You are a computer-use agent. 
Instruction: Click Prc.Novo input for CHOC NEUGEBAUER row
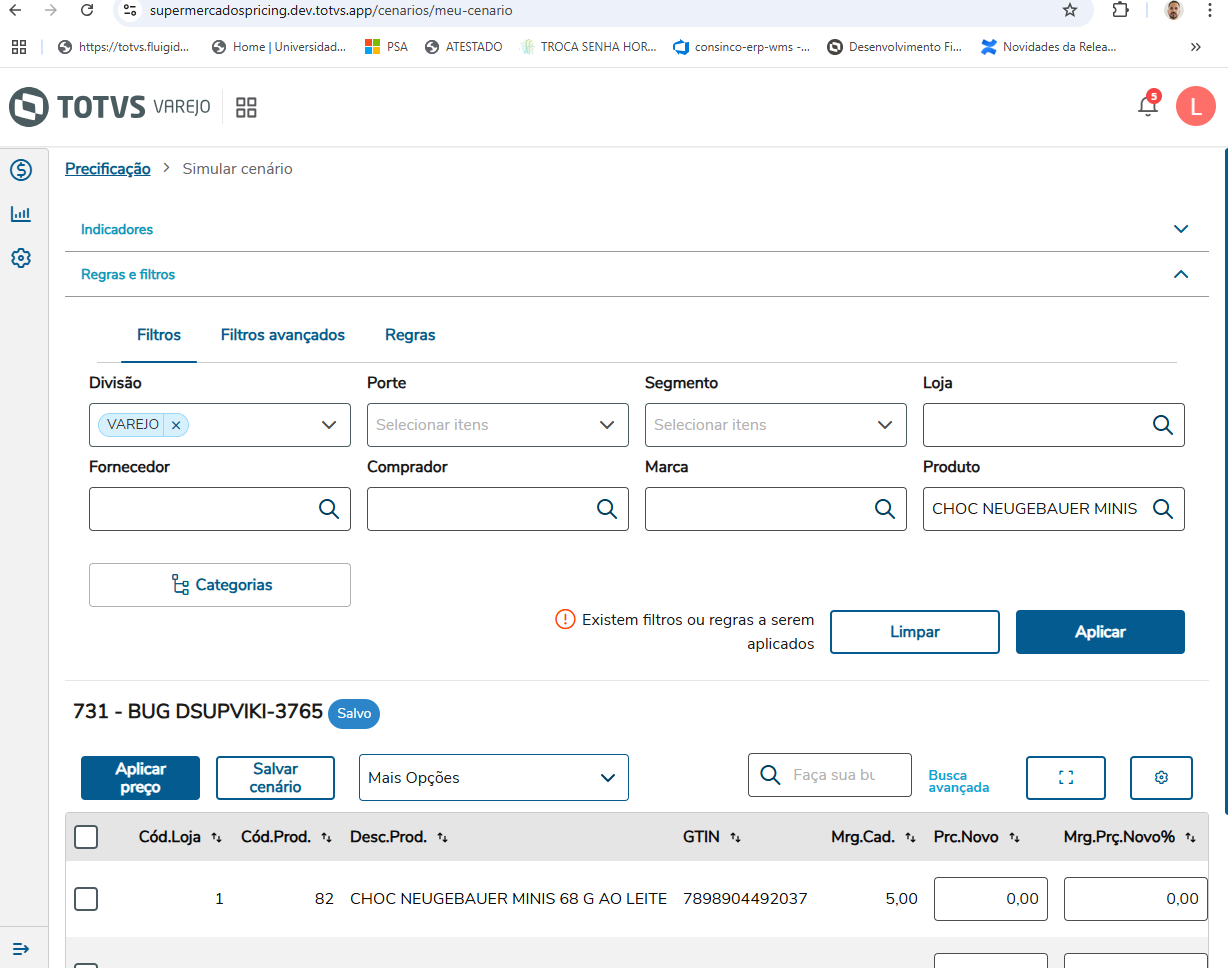point(991,899)
